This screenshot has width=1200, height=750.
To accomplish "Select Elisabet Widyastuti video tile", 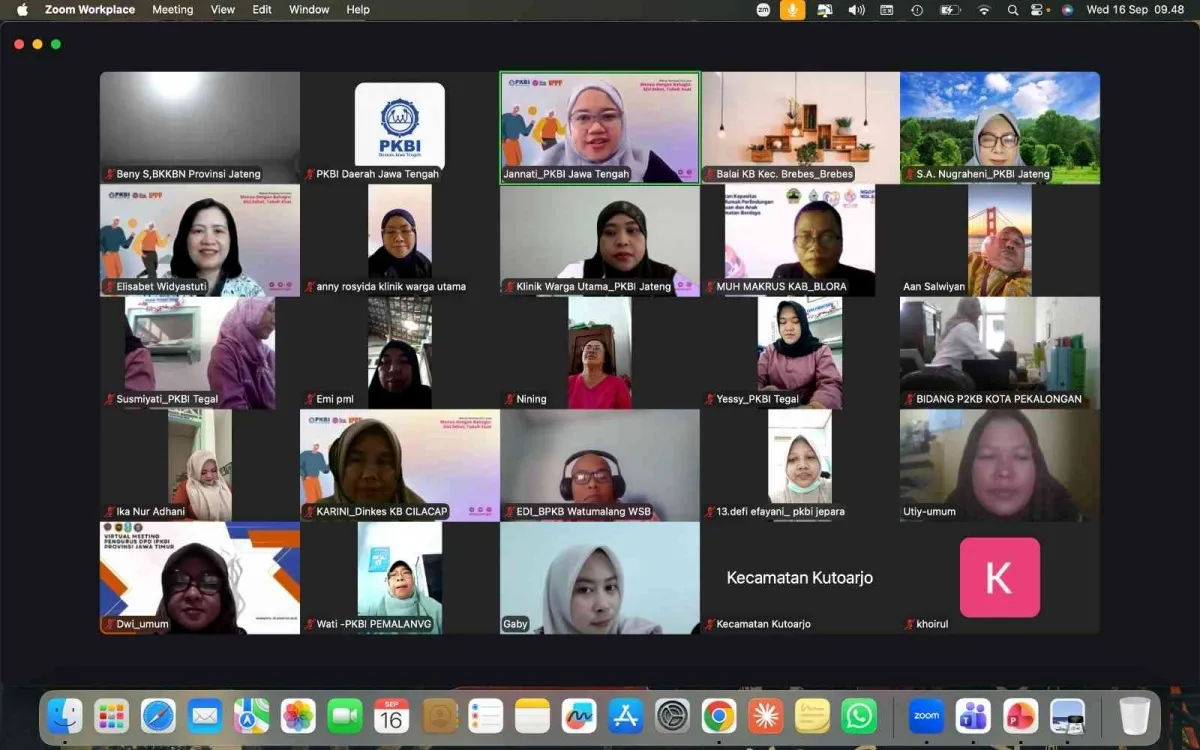I will (x=200, y=240).
